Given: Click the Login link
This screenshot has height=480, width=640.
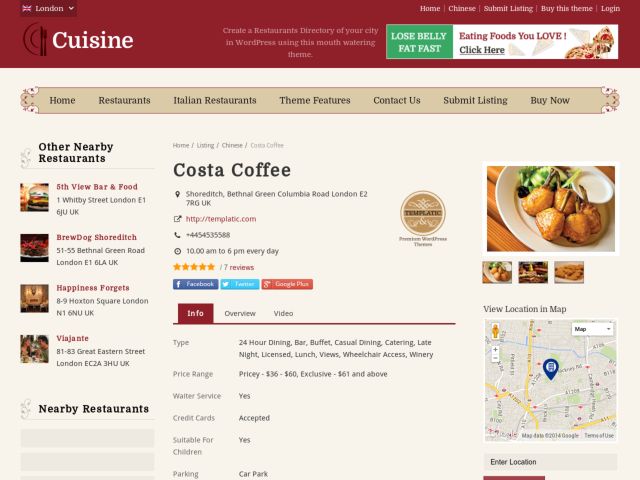Looking at the screenshot, I should pos(610,8).
